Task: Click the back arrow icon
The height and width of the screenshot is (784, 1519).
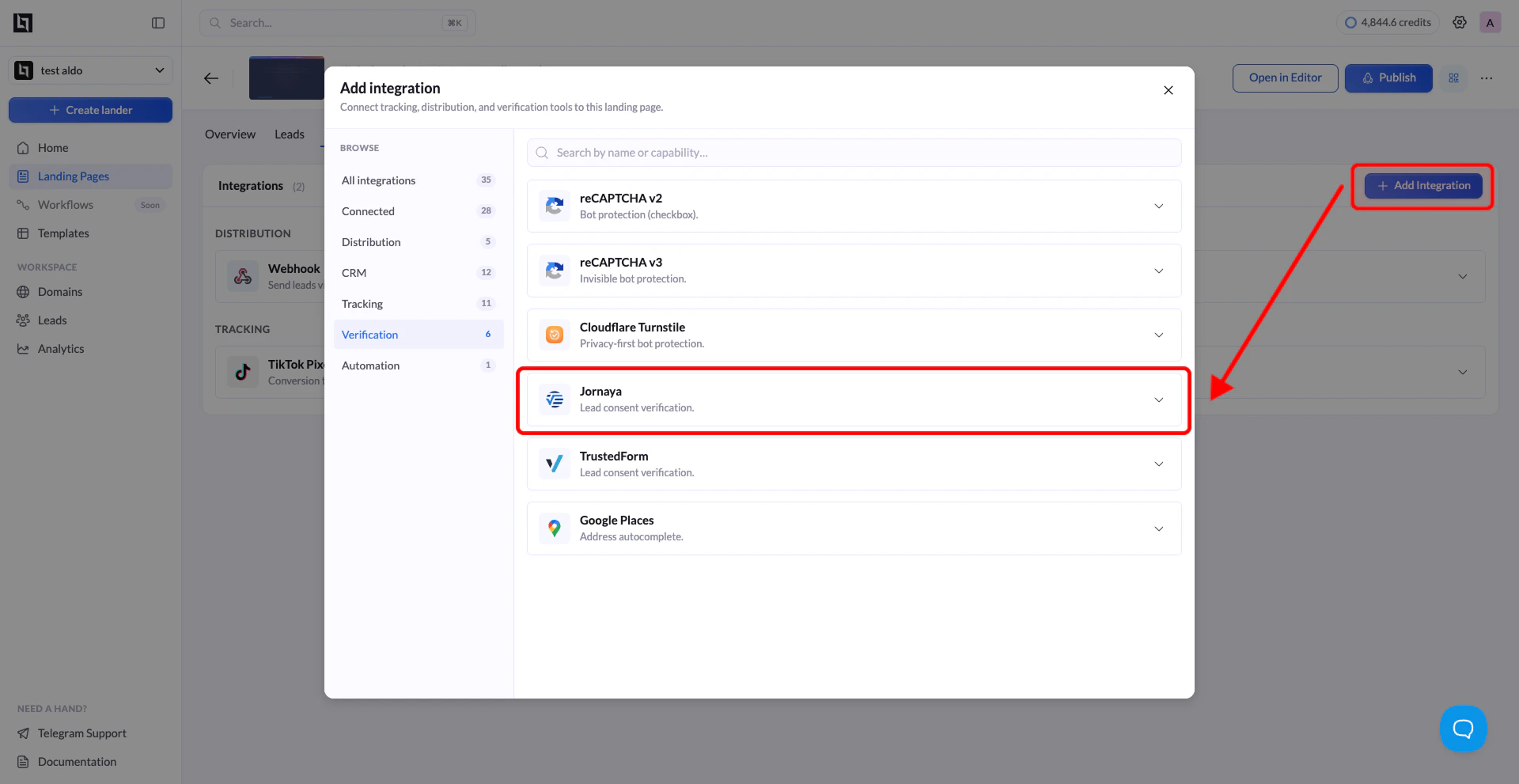Action: point(211,78)
